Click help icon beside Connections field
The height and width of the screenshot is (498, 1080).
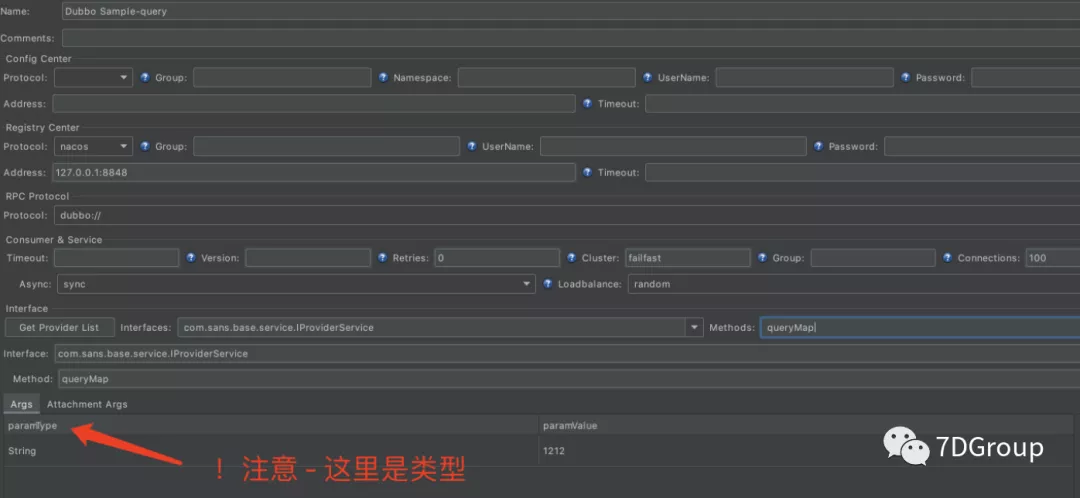point(947,258)
